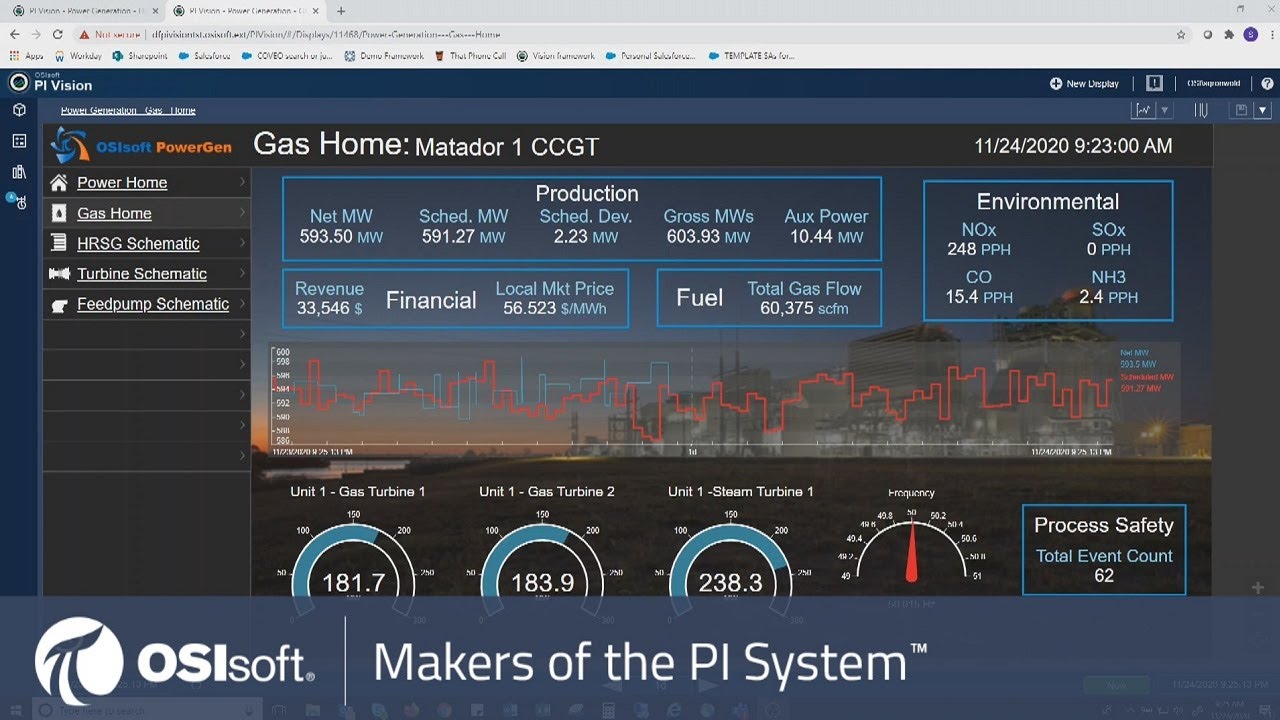Open the Apps bookmark shortcut
Screen dimensions: 1280x720
(27, 56)
